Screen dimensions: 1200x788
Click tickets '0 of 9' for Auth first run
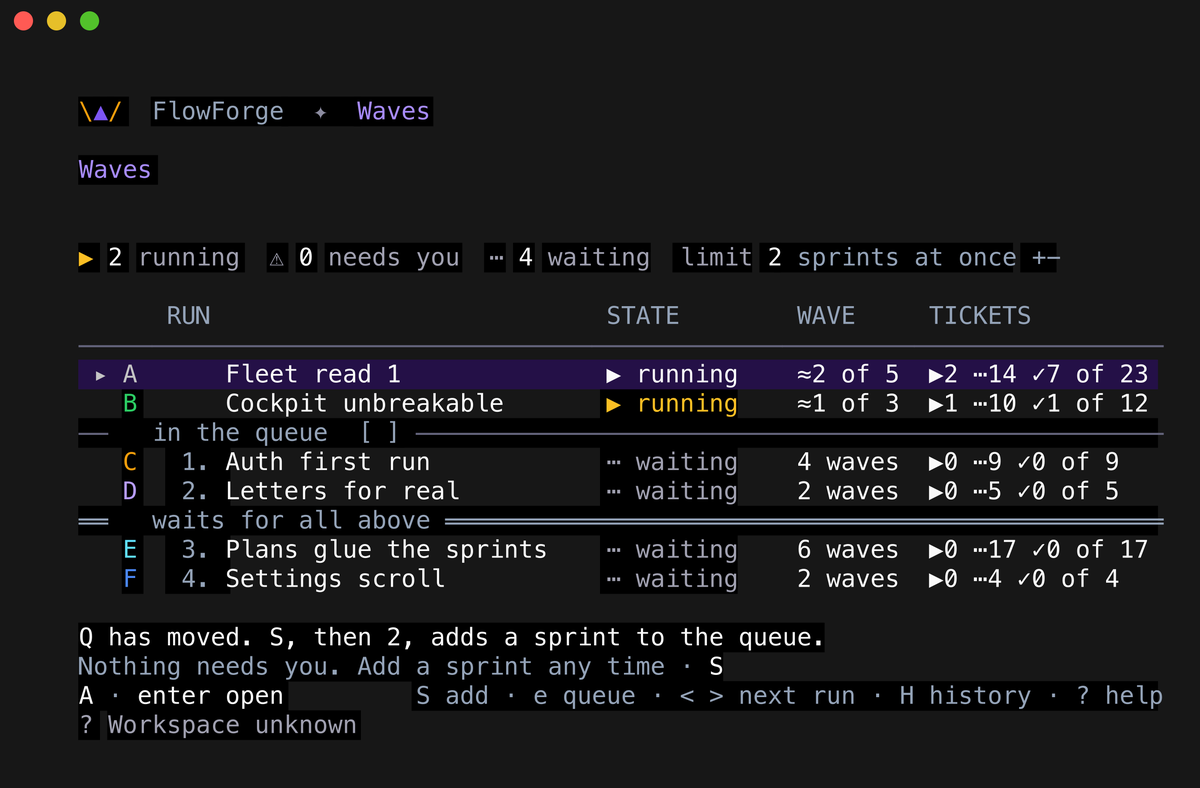tap(1075, 462)
